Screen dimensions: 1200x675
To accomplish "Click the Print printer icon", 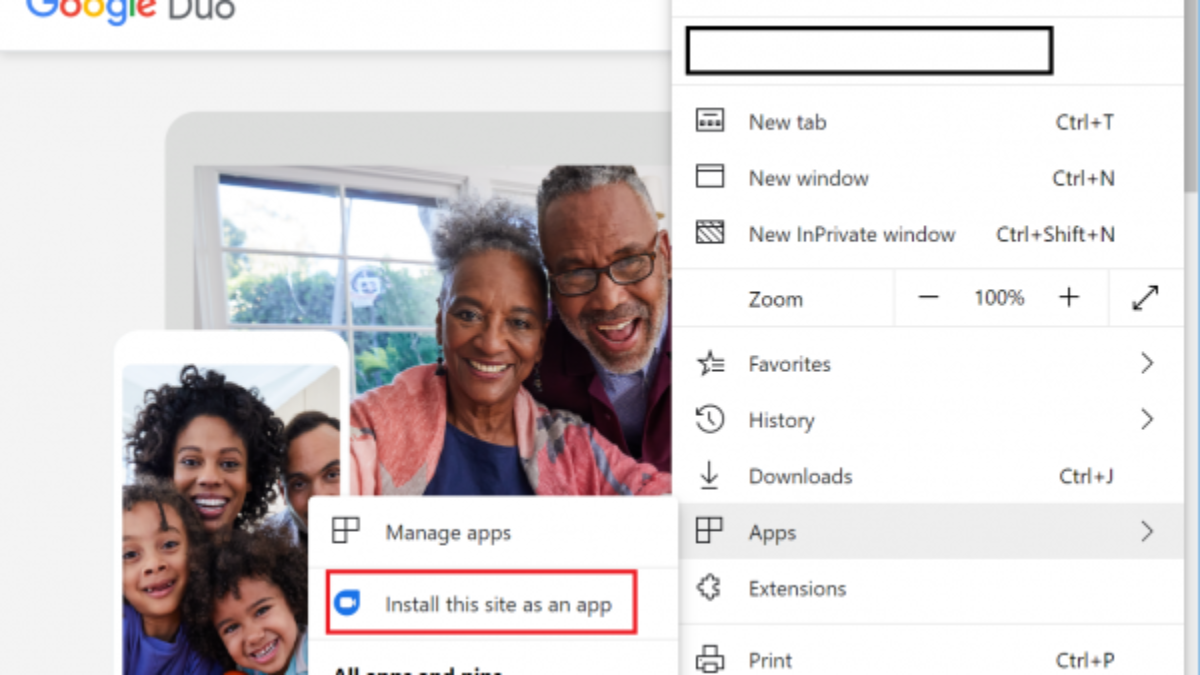I will pos(709,660).
